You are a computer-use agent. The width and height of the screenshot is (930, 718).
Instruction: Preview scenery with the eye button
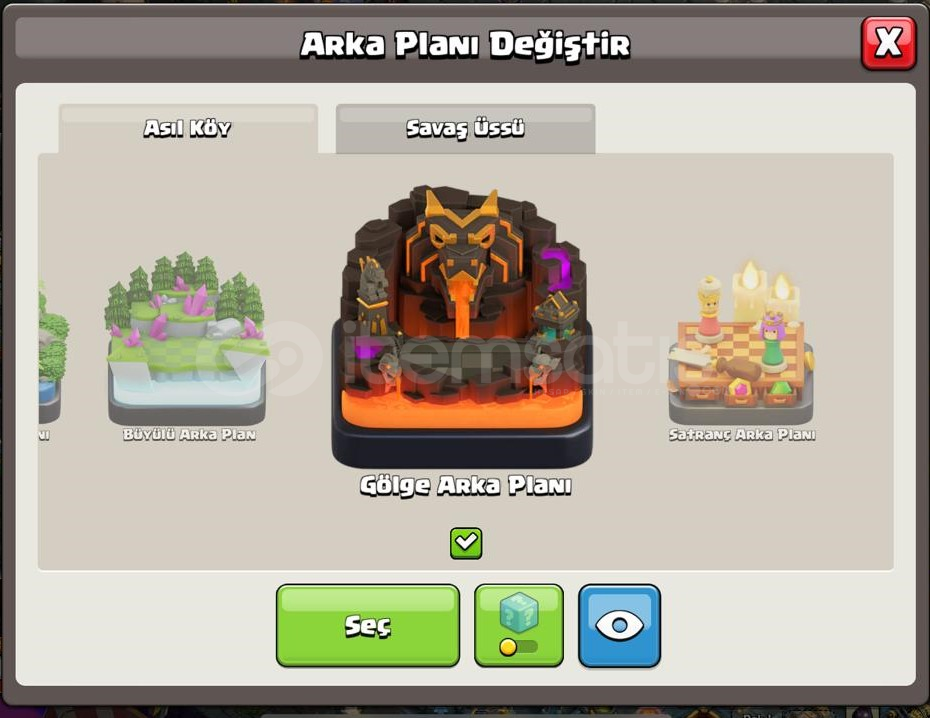[619, 626]
